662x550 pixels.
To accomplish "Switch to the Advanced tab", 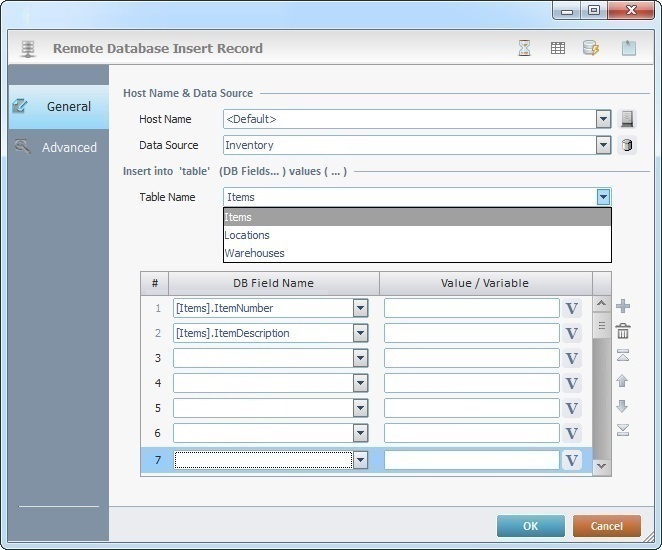I will pyautogui.click(x=69, y=147).
